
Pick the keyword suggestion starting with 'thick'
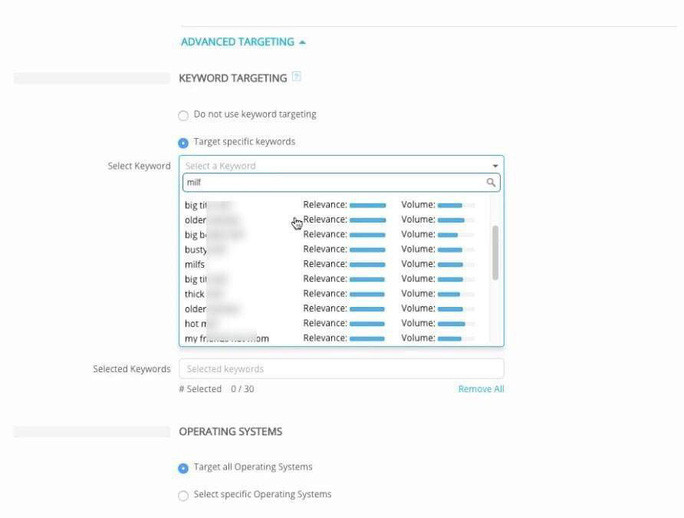coord(195,294)
